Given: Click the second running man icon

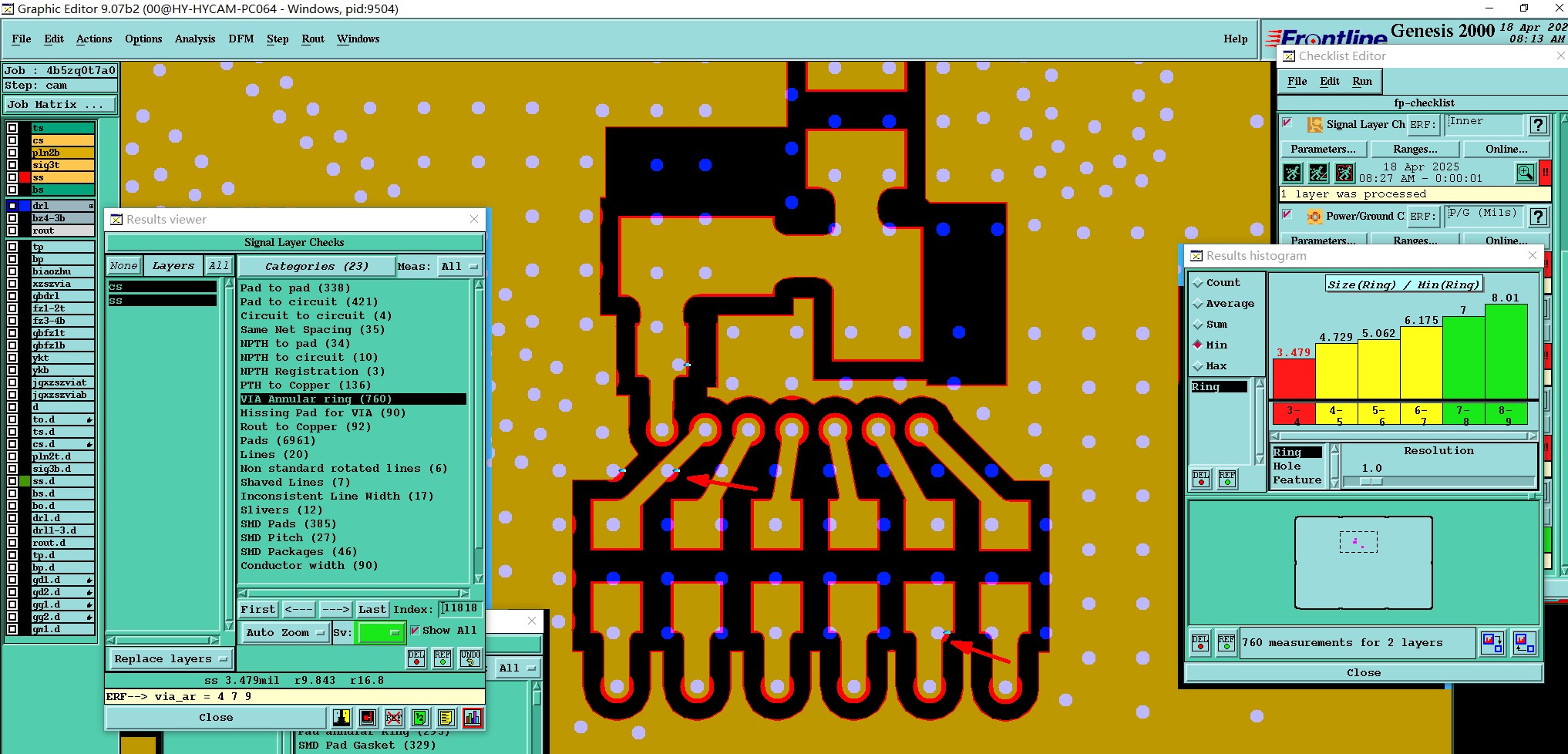Looking at the screenshot, I should click(1319, 173).
